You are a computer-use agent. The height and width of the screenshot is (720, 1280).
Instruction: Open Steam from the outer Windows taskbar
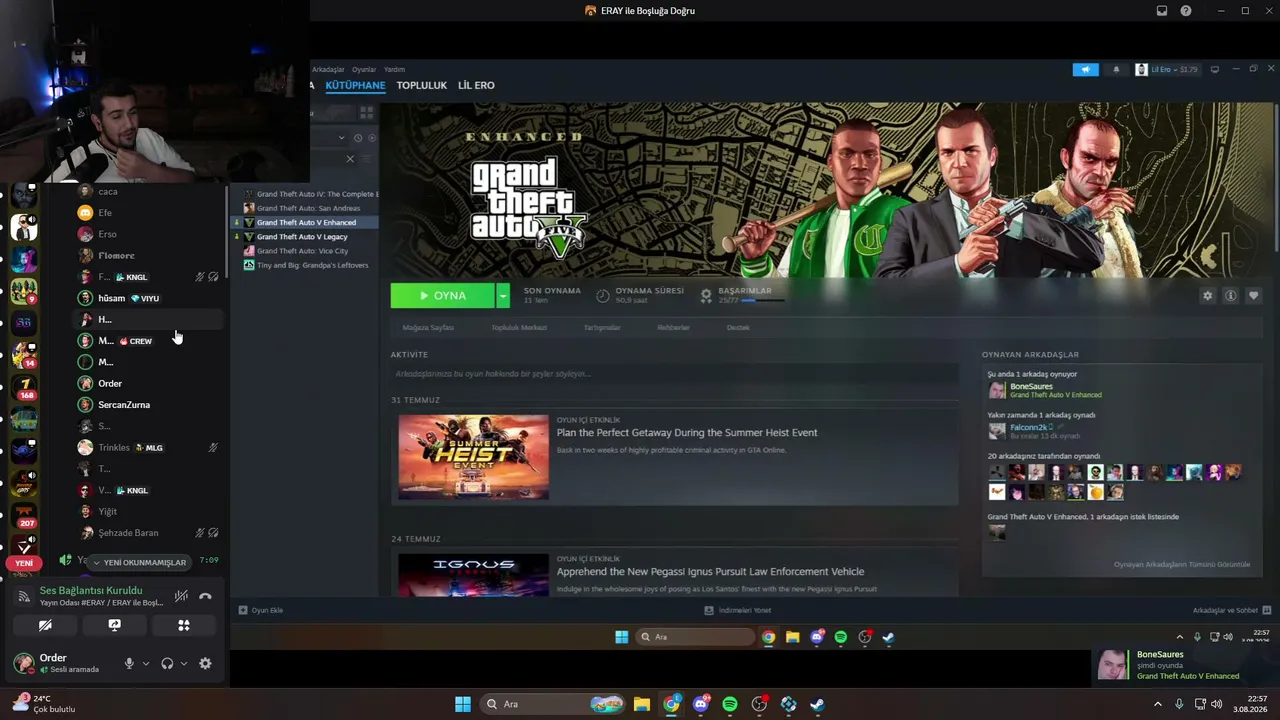817,704
